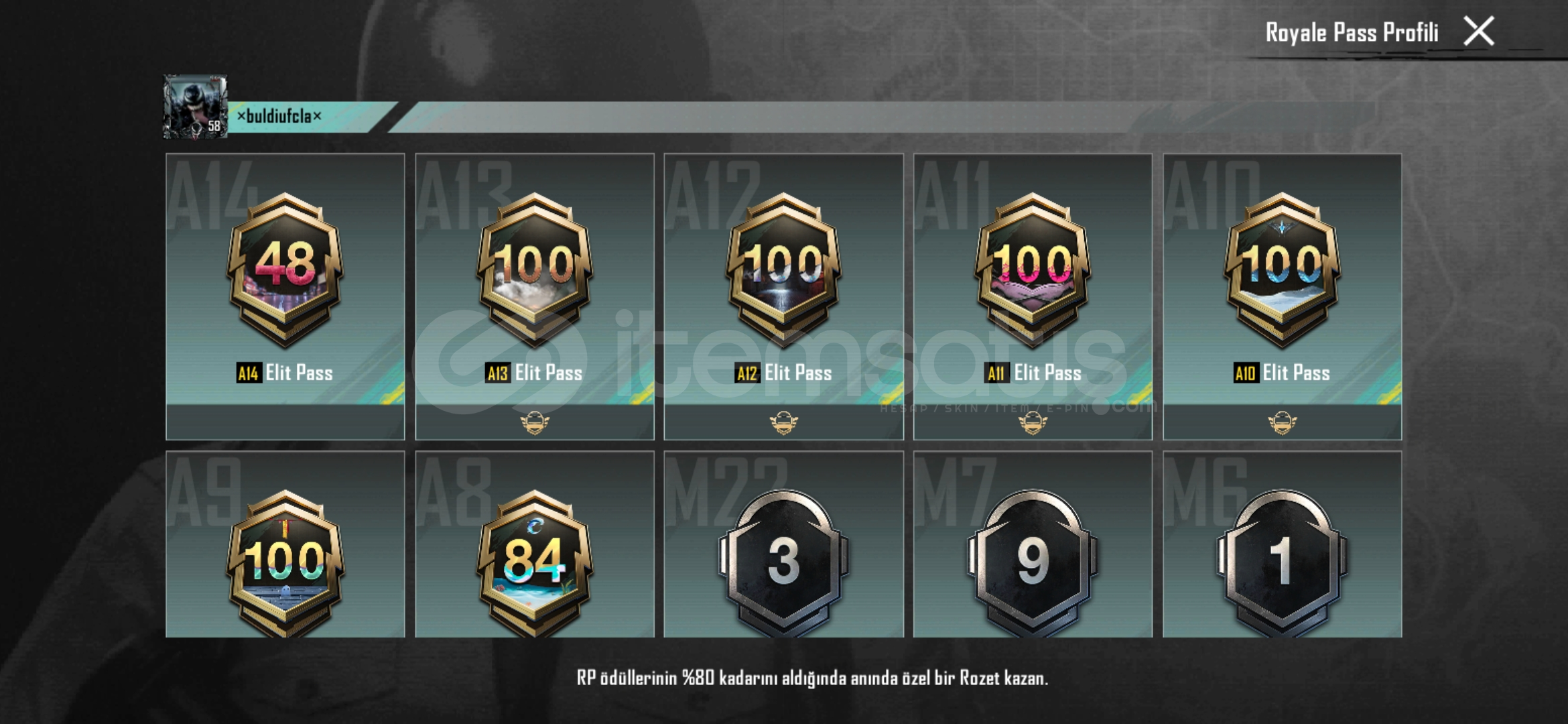Open the M6 silver badge showing 1

[x=1283, y=563]
